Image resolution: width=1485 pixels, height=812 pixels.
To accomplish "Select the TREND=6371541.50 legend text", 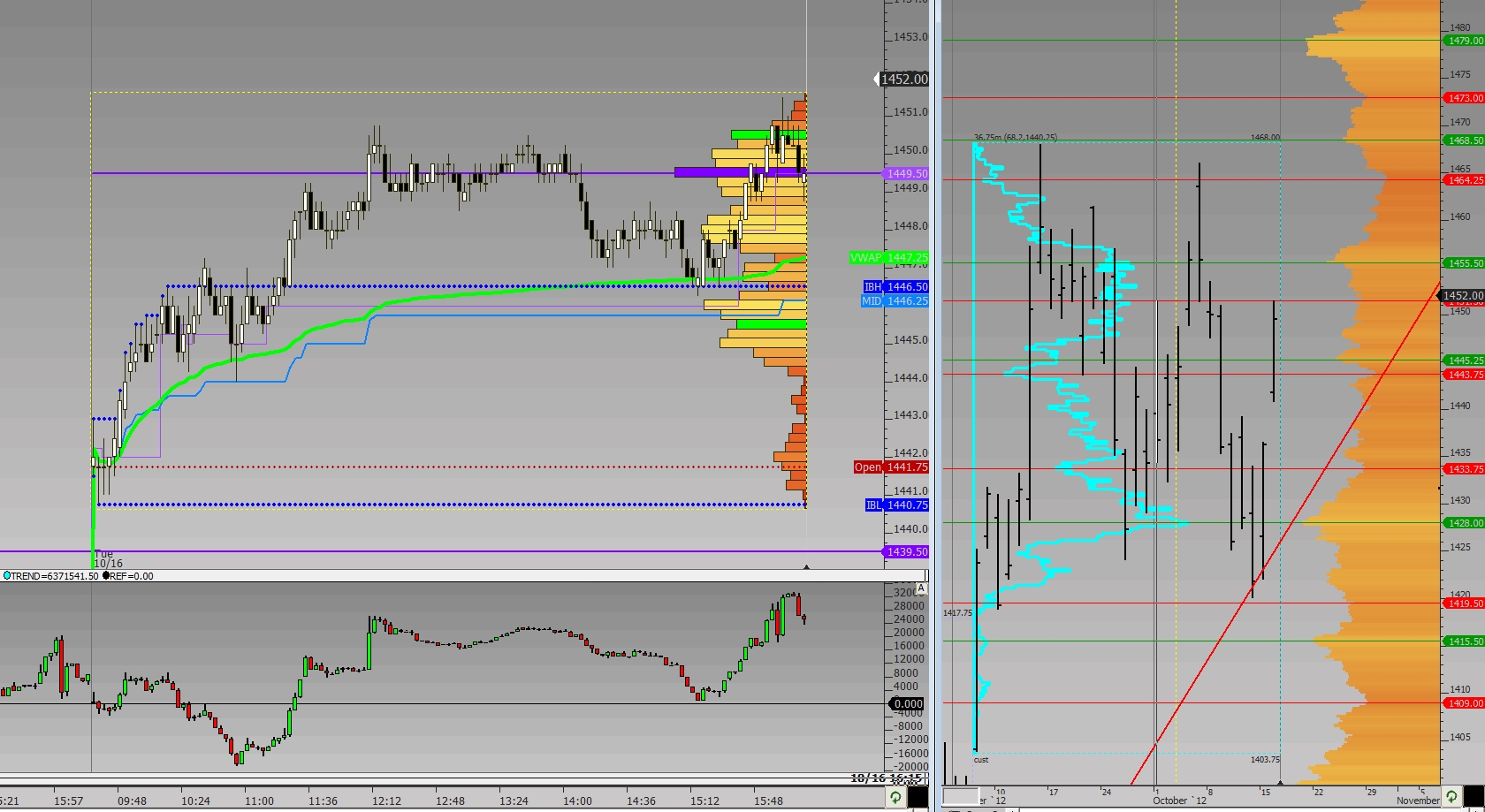I will pyautogui.click(x=55, y=576).
